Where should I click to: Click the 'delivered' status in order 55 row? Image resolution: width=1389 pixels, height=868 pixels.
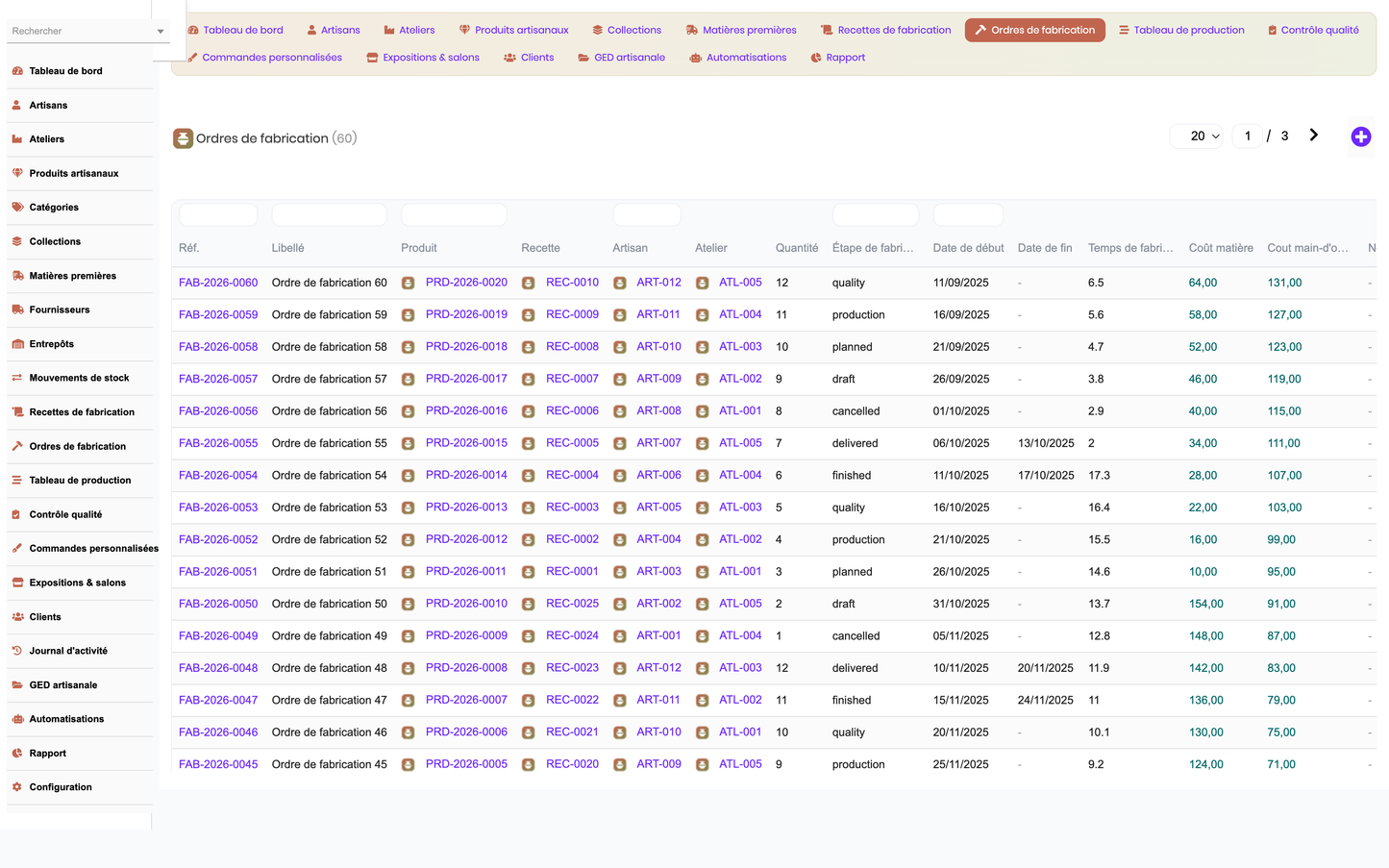[x=855, y=443]
